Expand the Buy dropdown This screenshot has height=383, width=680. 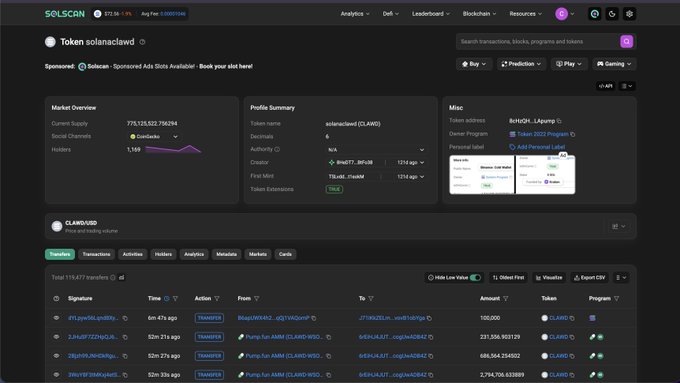pyautogui.click(x=474, y=64)
